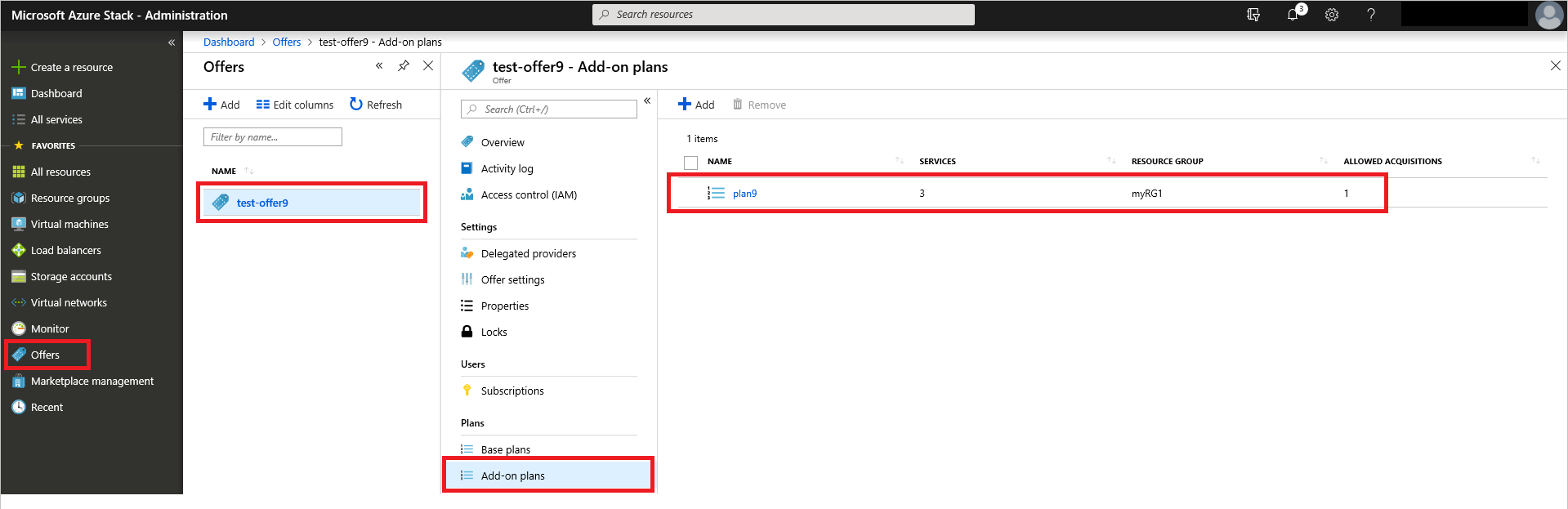This screenshot has width=1568, height=509.
Task: Open the notifications bell icon
Action: tap(1293, 15)
